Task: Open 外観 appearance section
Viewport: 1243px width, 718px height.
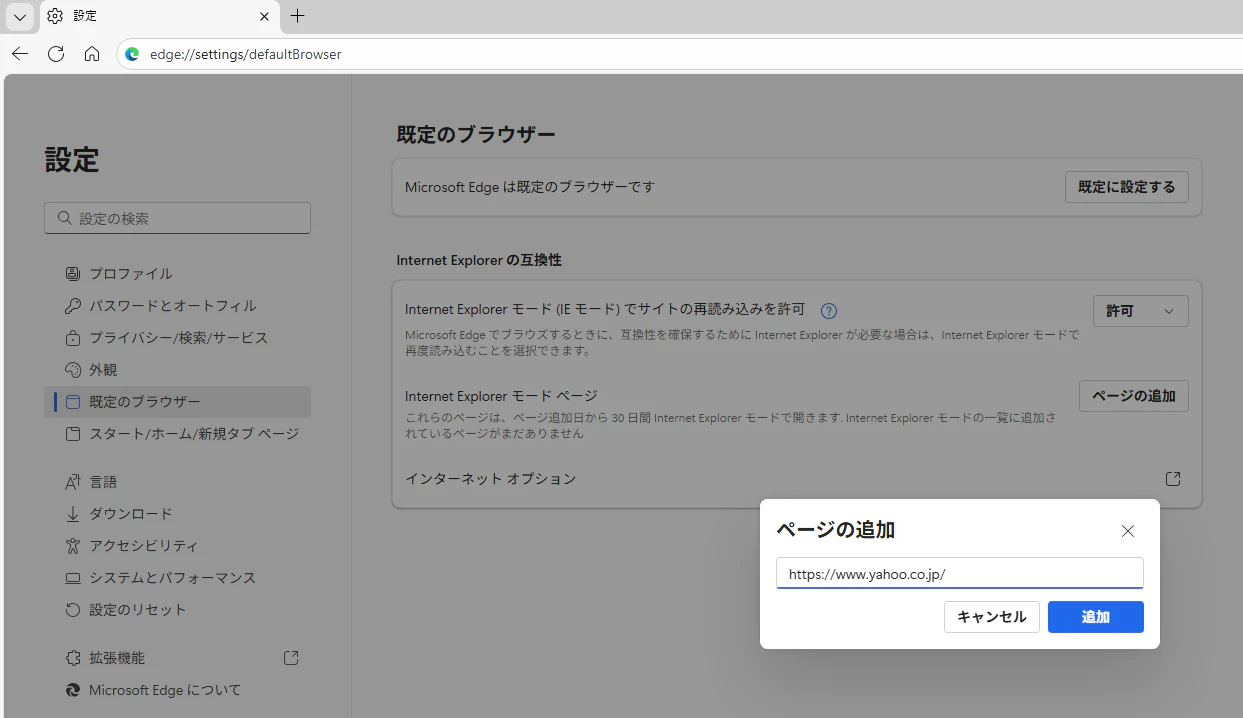Action: pos(177,370)
